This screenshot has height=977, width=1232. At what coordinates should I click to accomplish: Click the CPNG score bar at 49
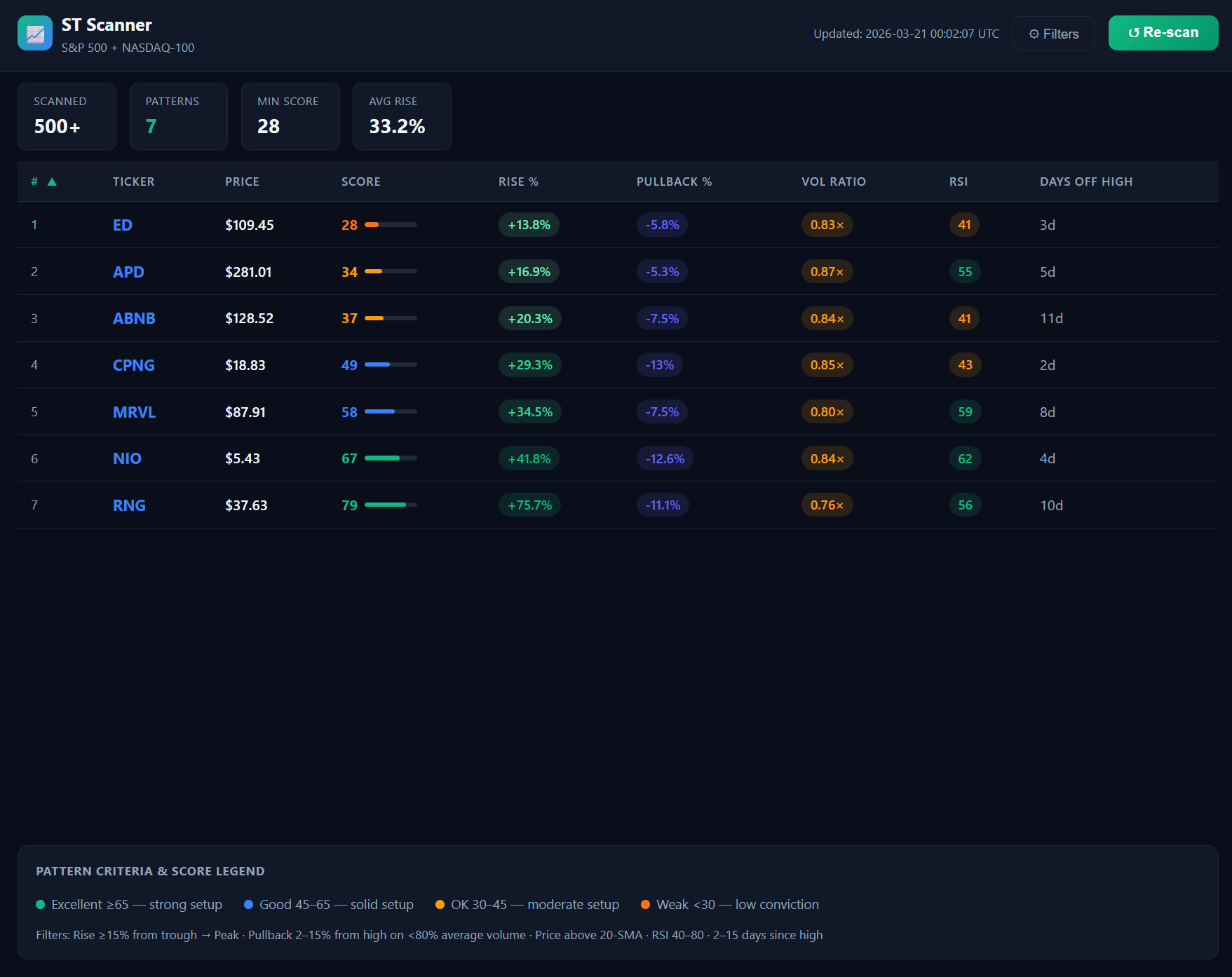click(391, 364)
